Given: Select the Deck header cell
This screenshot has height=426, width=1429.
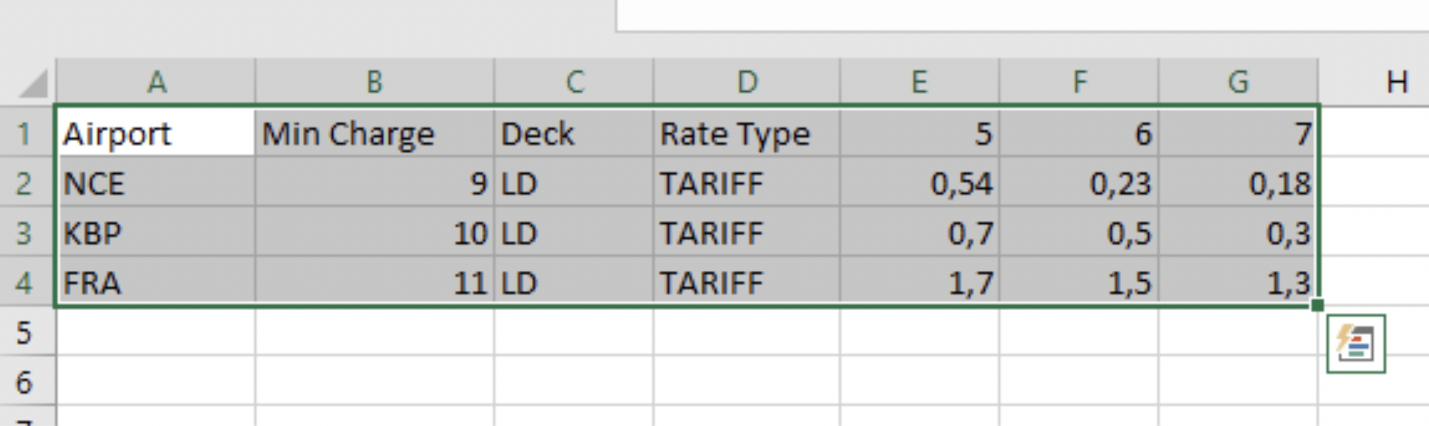Looking at the screenshot, I should pos(573,134).
